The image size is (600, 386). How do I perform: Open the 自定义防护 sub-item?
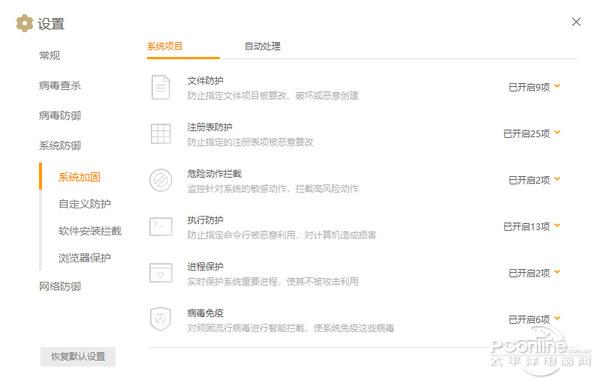(x=85, y=204)
